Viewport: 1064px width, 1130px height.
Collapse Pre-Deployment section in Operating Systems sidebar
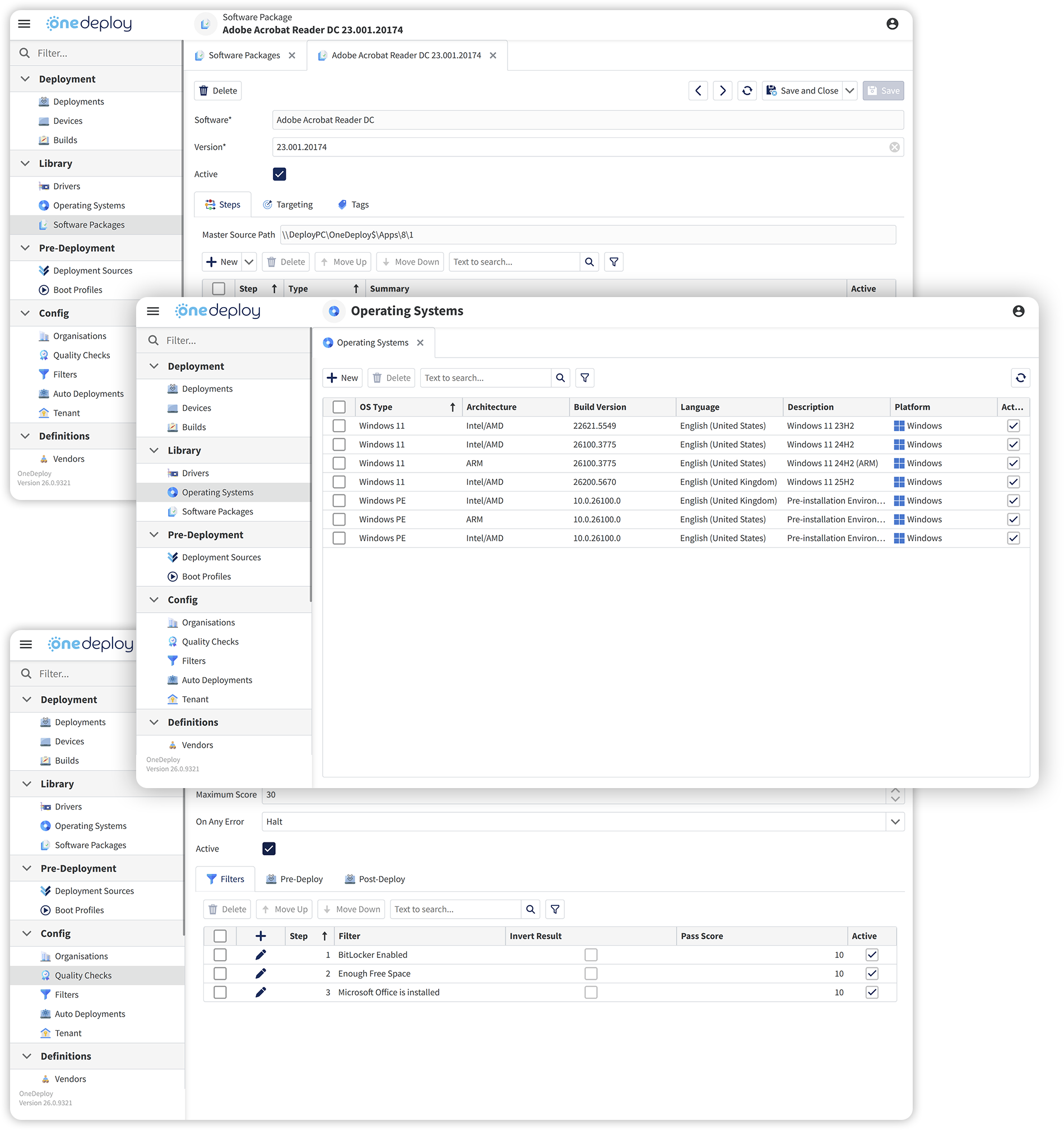154,535
